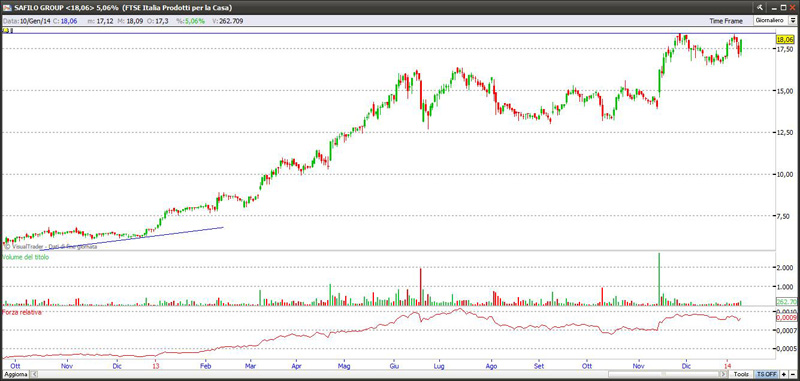Open the Tools button

click(x=742, y=374)
